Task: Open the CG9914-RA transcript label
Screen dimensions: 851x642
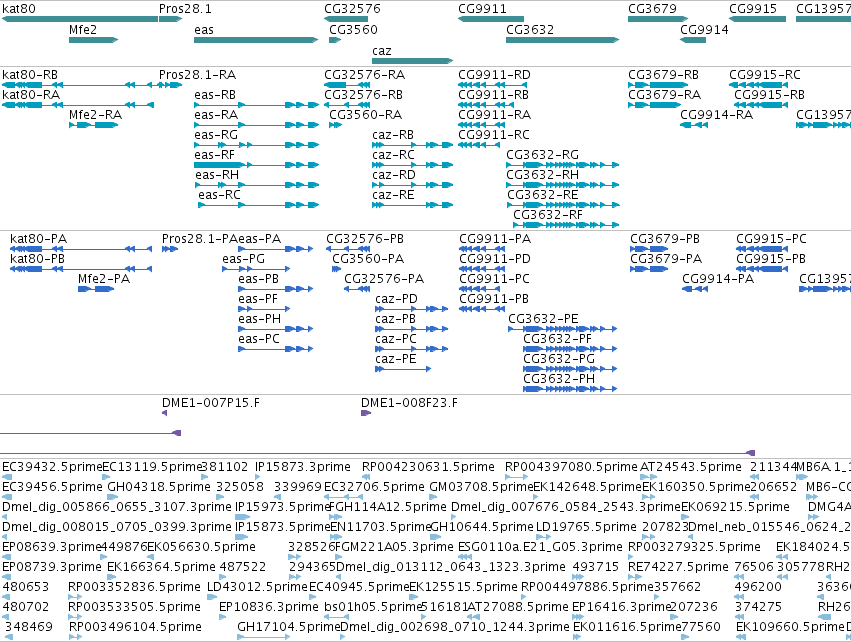Action: coord(716,115)
